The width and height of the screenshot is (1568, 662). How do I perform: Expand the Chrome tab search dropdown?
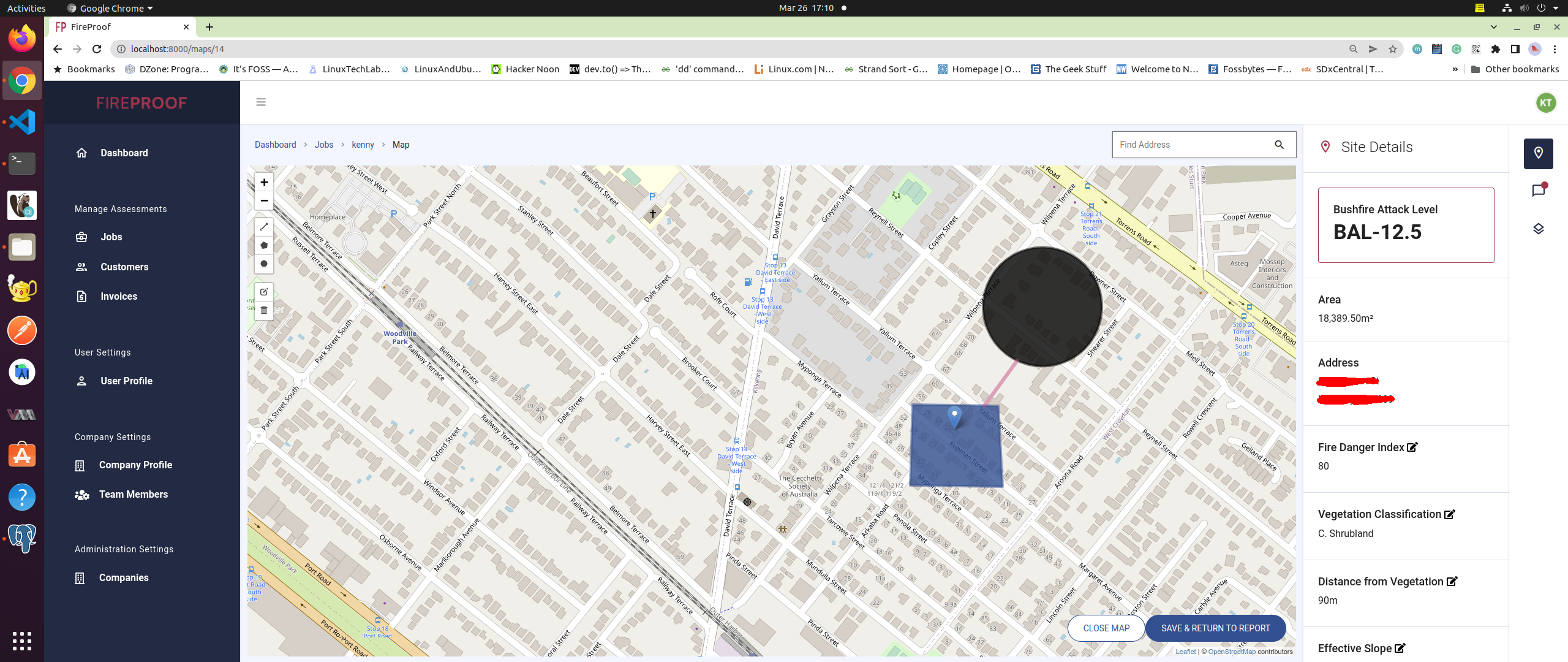(1493, 27)
